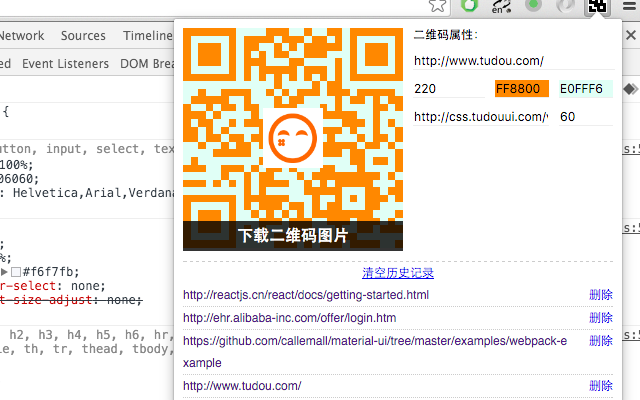Click the #f6f7fb color swatch square
Viewport: 640px width, 400px height.
point(17,271)
